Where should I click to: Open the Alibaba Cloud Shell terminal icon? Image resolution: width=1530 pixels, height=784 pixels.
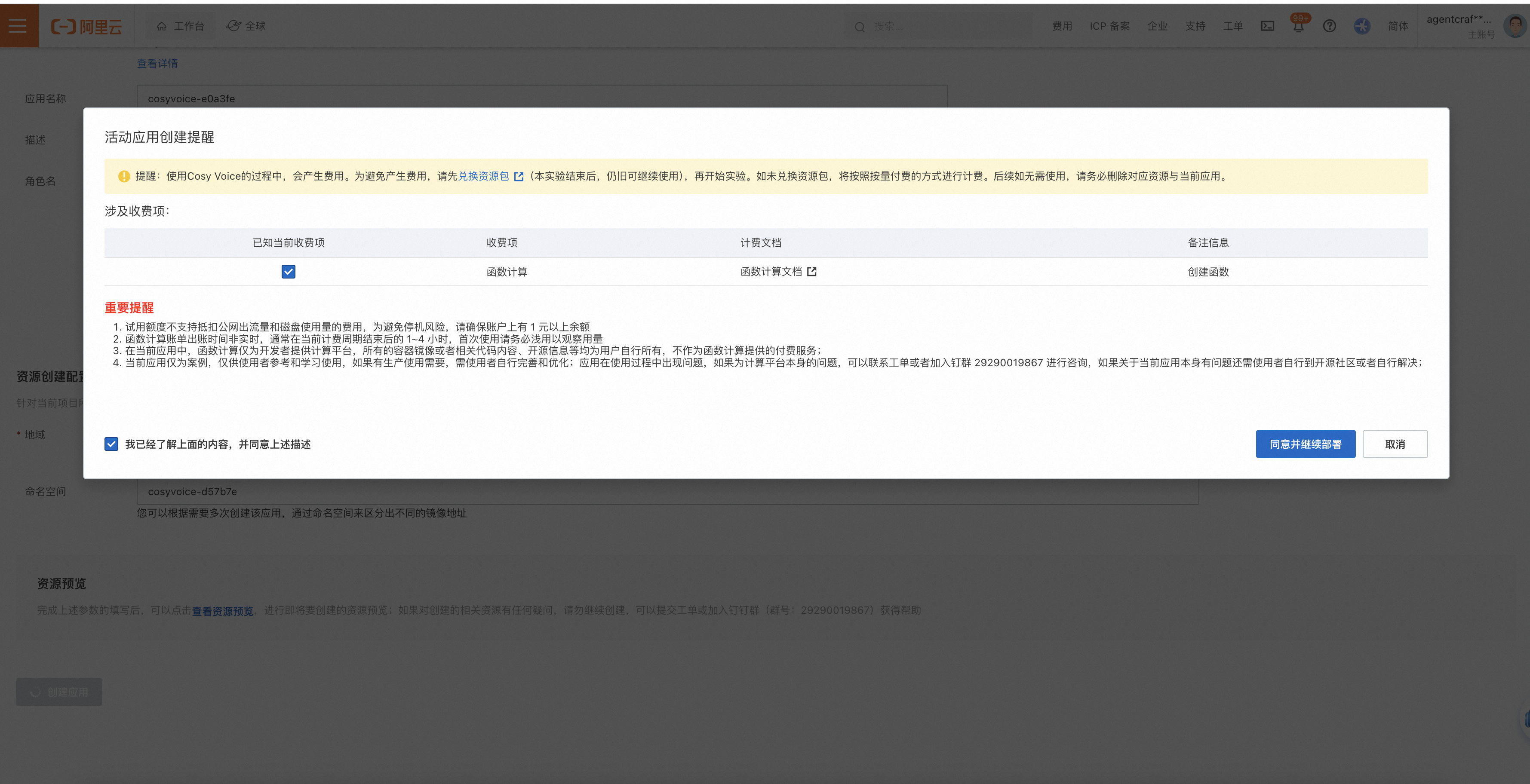point(1268,25)
